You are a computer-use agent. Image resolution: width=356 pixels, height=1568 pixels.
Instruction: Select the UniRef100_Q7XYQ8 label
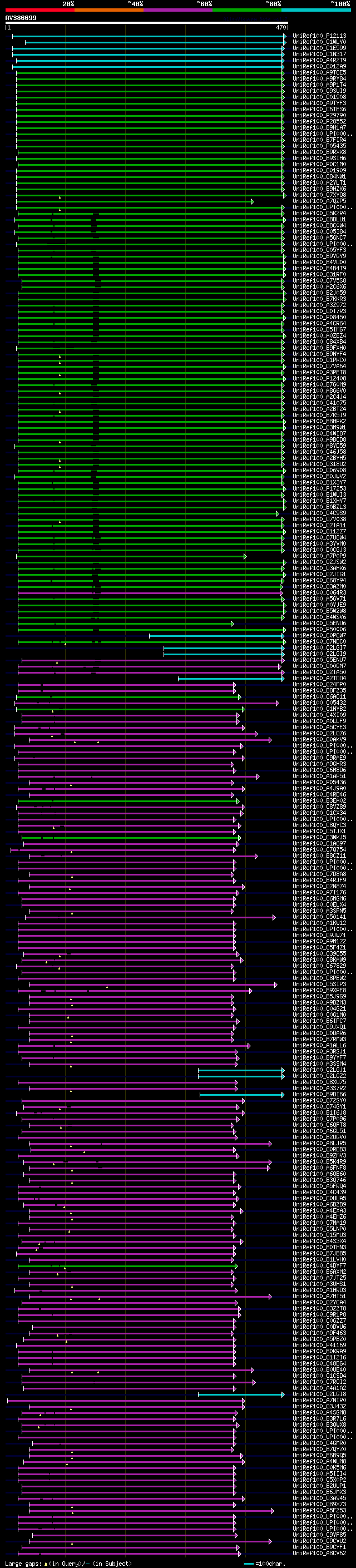tap(319, 195)
